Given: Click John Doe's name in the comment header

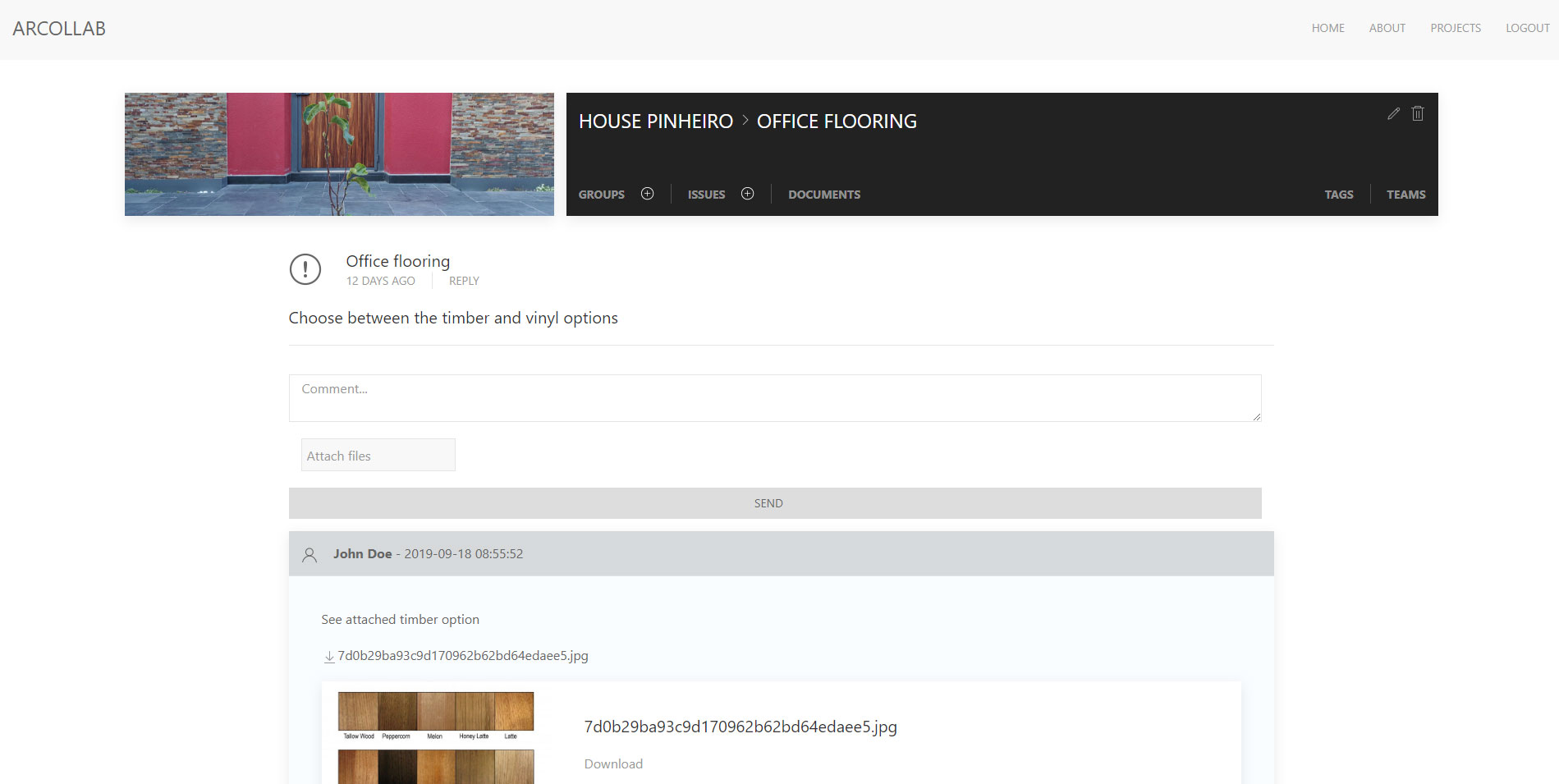Looking at the screenshot, I should (362, 554).
